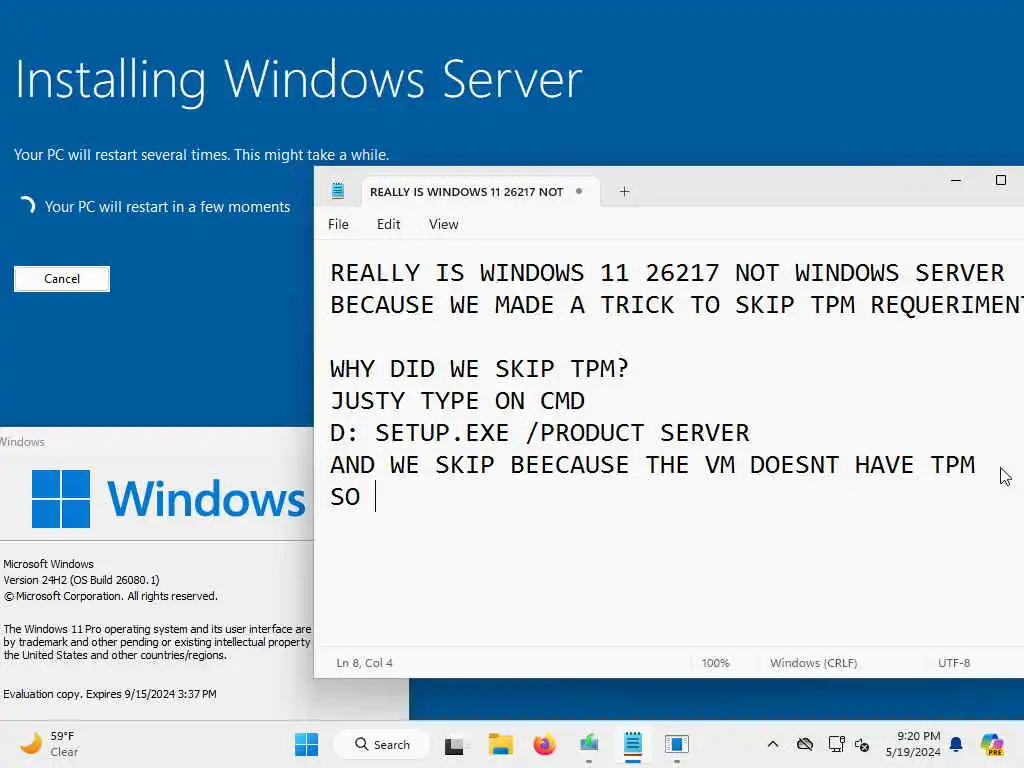This screenshot has width=1024, height=768.
Task: Open the Windows Start menu
Action: click(x=306, y=744)
